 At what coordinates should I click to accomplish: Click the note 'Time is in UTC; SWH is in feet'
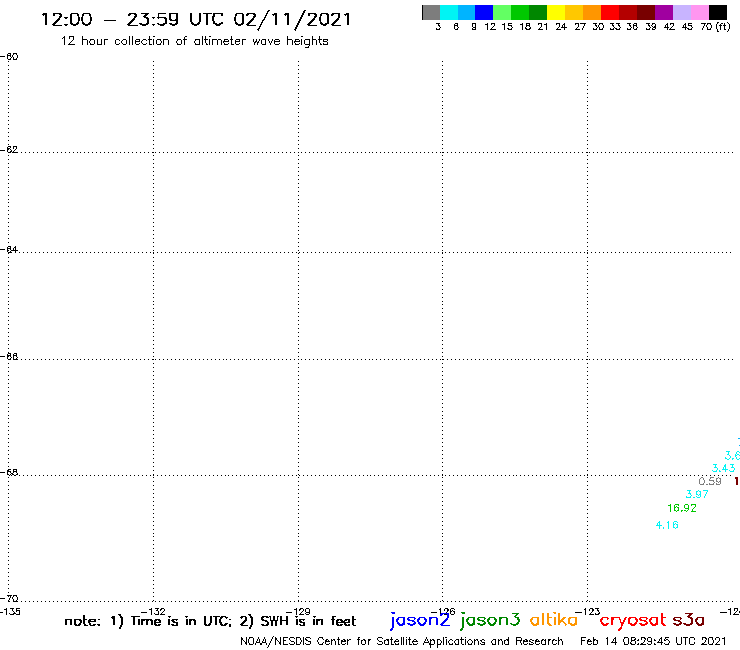(210, 621)
